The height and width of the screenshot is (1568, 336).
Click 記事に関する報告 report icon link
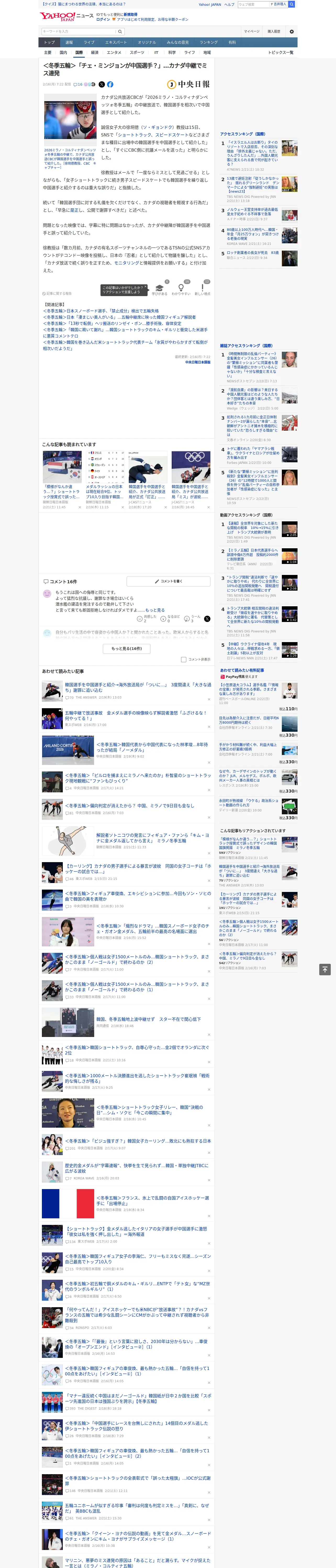[x=57, y=293]
